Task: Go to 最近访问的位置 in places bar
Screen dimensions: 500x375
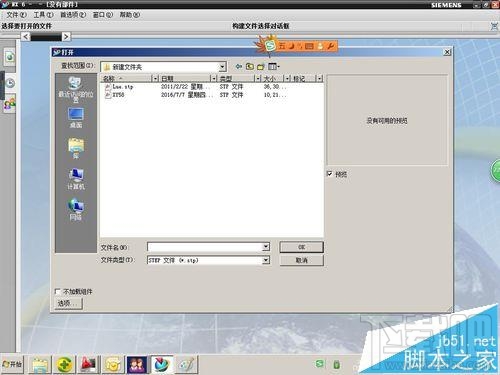Action: point(76,89)
